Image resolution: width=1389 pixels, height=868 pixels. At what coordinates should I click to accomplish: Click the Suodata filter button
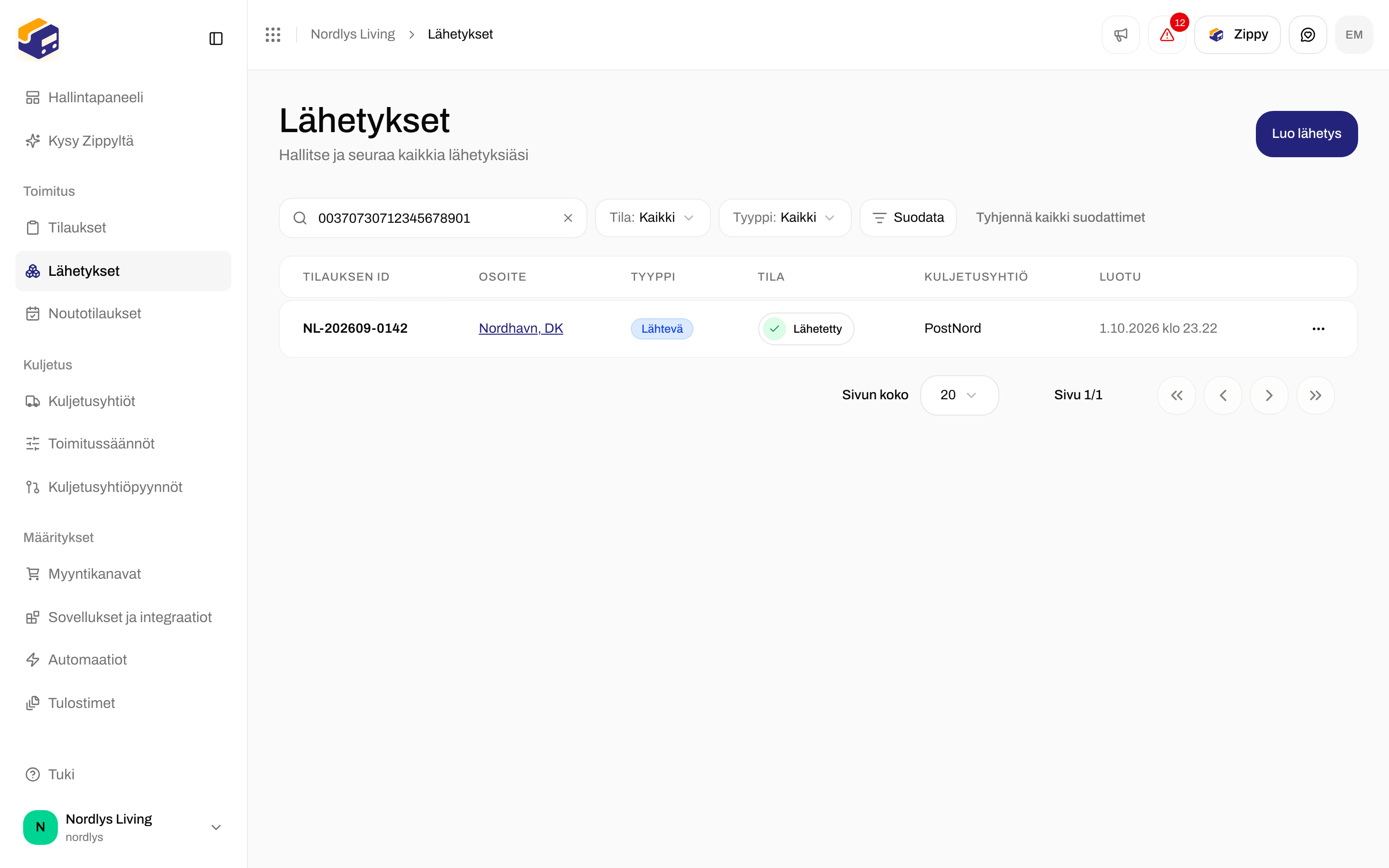click(908, 218)
